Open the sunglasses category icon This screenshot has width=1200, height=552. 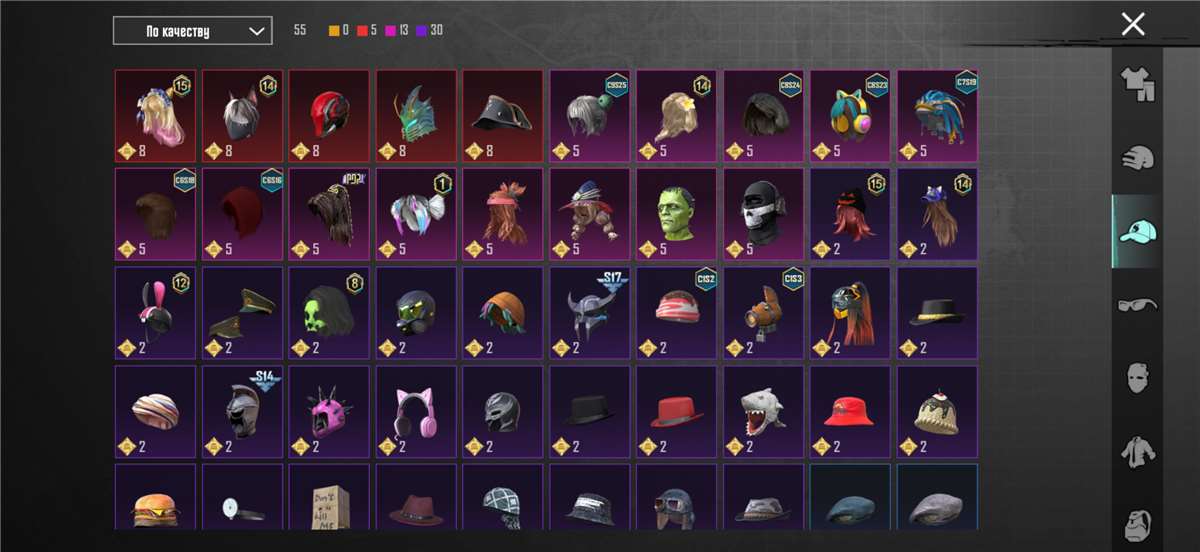(1136, 304)
